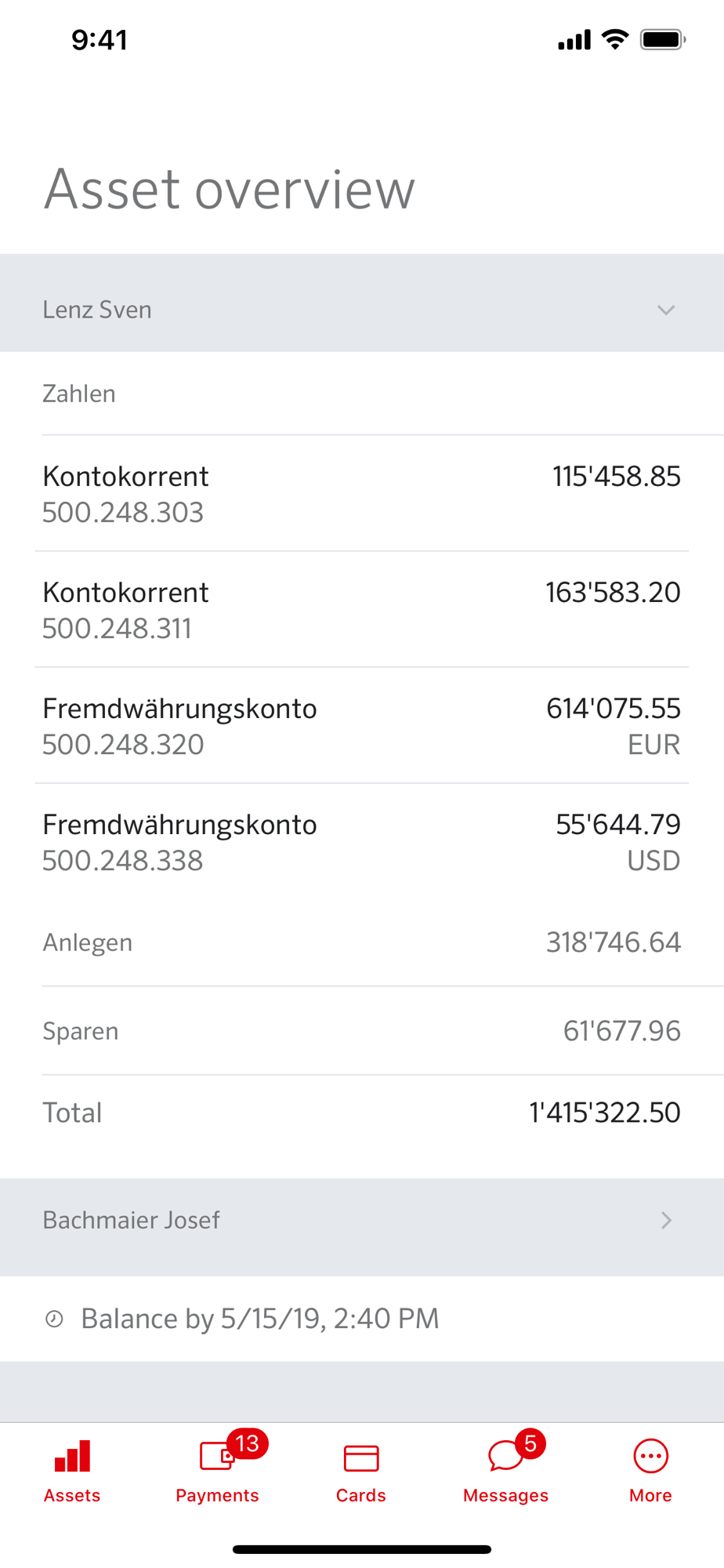
Task: Open the More ellipsis icon
Action: point(650,1457)
